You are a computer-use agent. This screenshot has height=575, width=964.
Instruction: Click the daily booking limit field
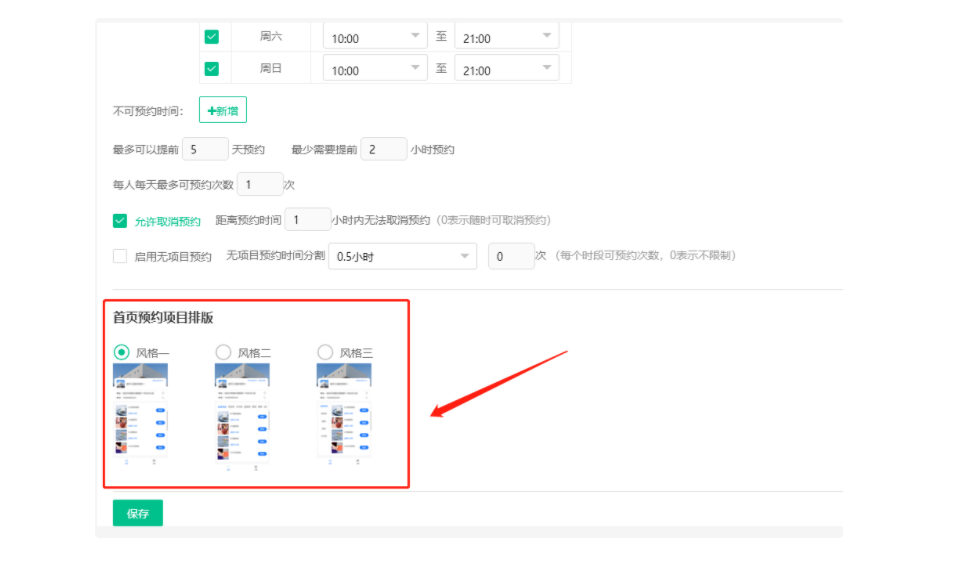[x=259, y=185]
